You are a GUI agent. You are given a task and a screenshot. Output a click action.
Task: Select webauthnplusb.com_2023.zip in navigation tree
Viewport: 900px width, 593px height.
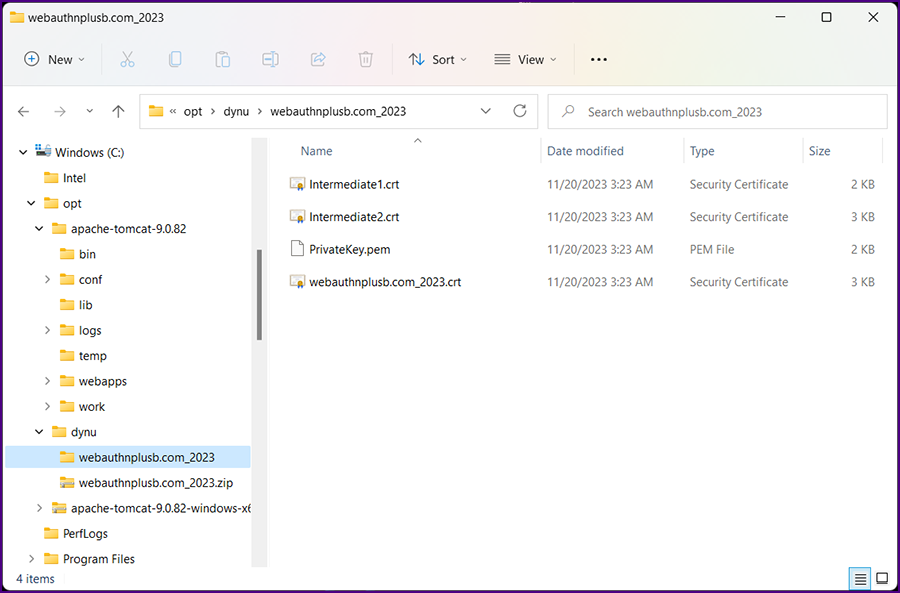pos(155,483)
